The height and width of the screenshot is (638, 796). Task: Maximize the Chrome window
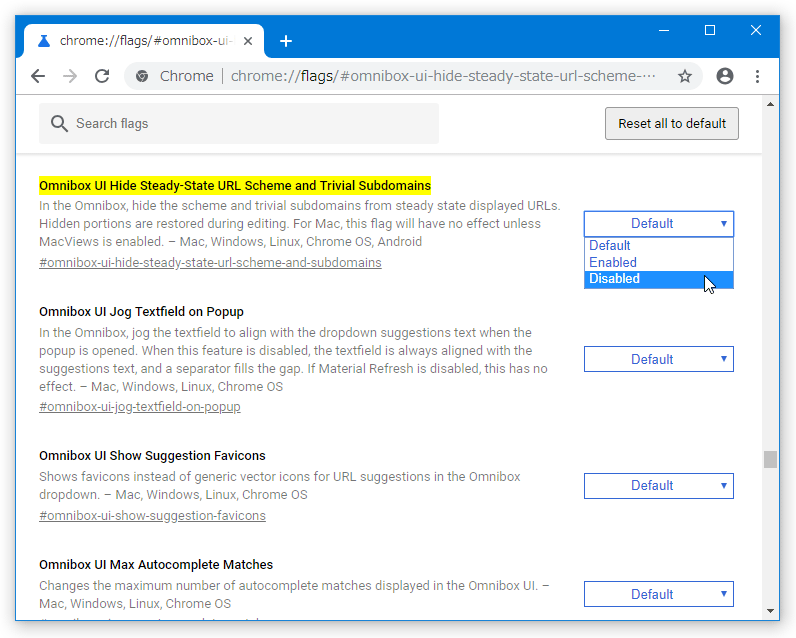coord(710,30)
